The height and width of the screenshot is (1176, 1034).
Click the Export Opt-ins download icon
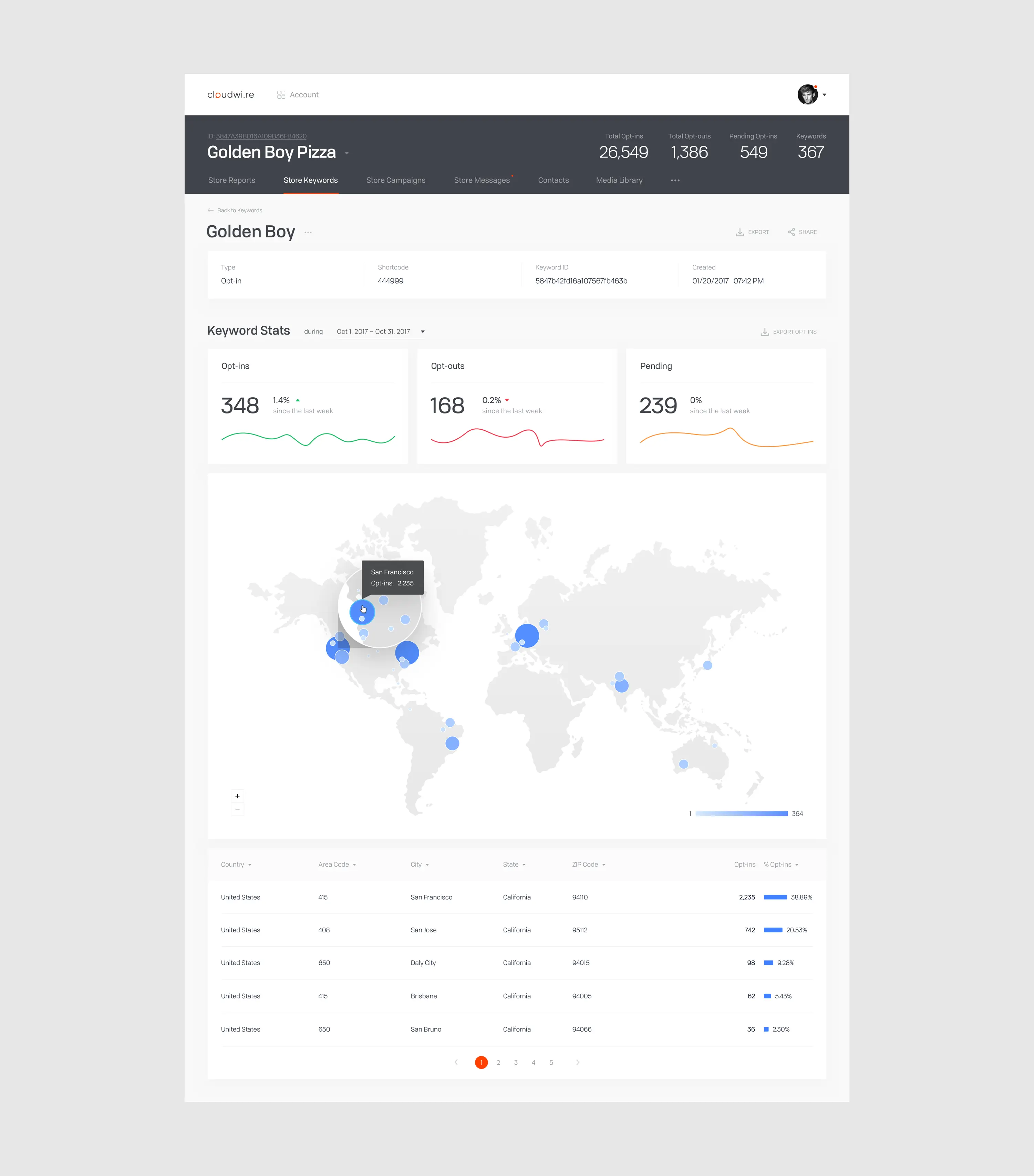(x=764, y=332)
